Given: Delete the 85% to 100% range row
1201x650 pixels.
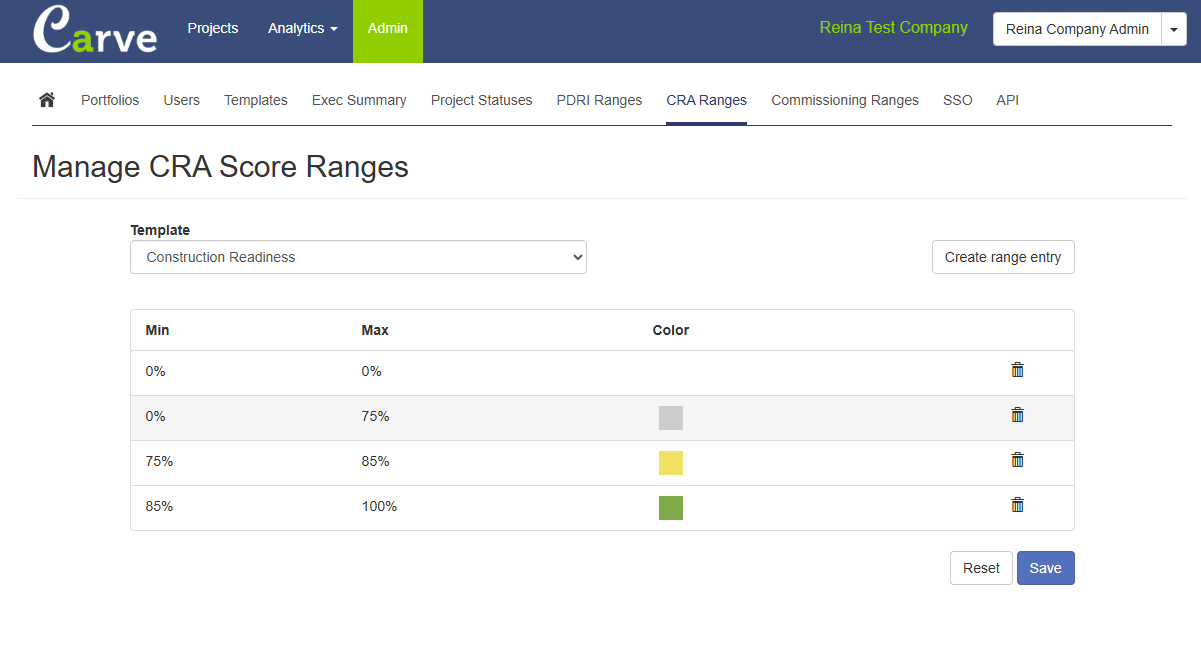Looking at the screenshot, I should [1017, 505].
